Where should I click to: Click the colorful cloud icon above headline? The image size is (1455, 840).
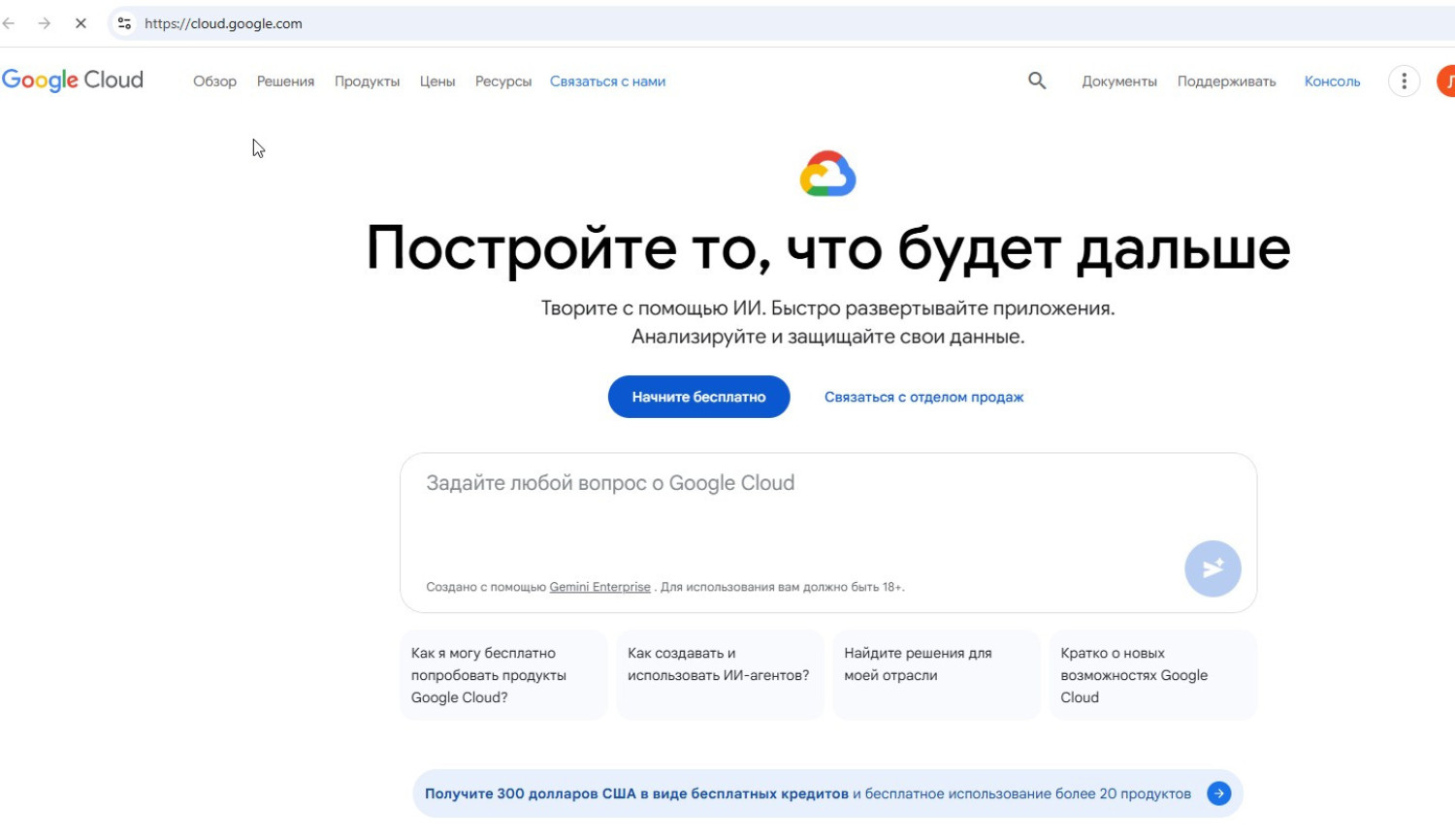pos(827,175)
